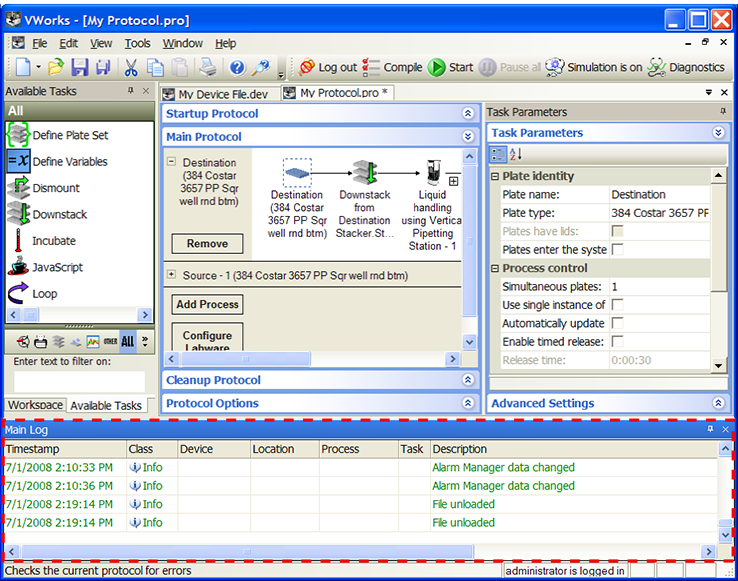738x581 pixels.
Task: Click the Add Process button
Action: click(207, 305)
